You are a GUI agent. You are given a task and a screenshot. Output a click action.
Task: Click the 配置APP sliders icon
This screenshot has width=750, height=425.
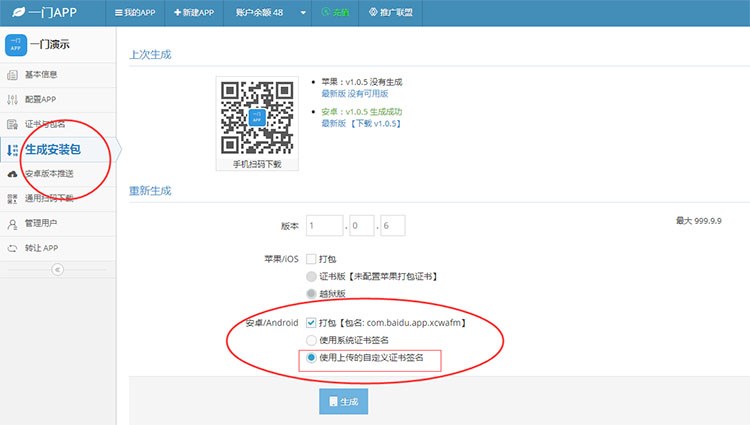click(x=12, y=99)
